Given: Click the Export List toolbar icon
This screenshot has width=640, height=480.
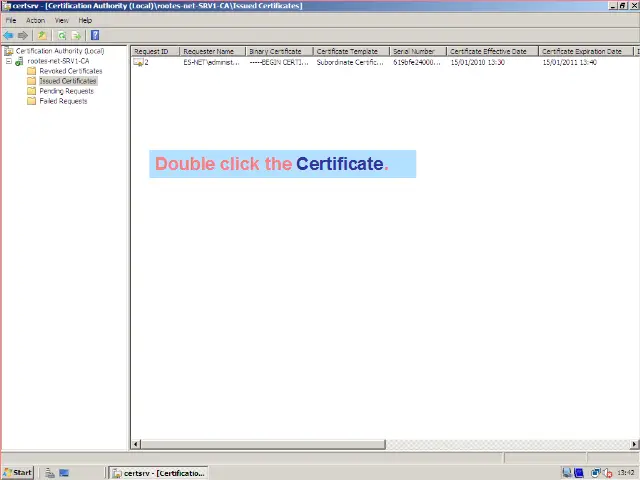Looking at the screenshot, I should pos(76,35).
